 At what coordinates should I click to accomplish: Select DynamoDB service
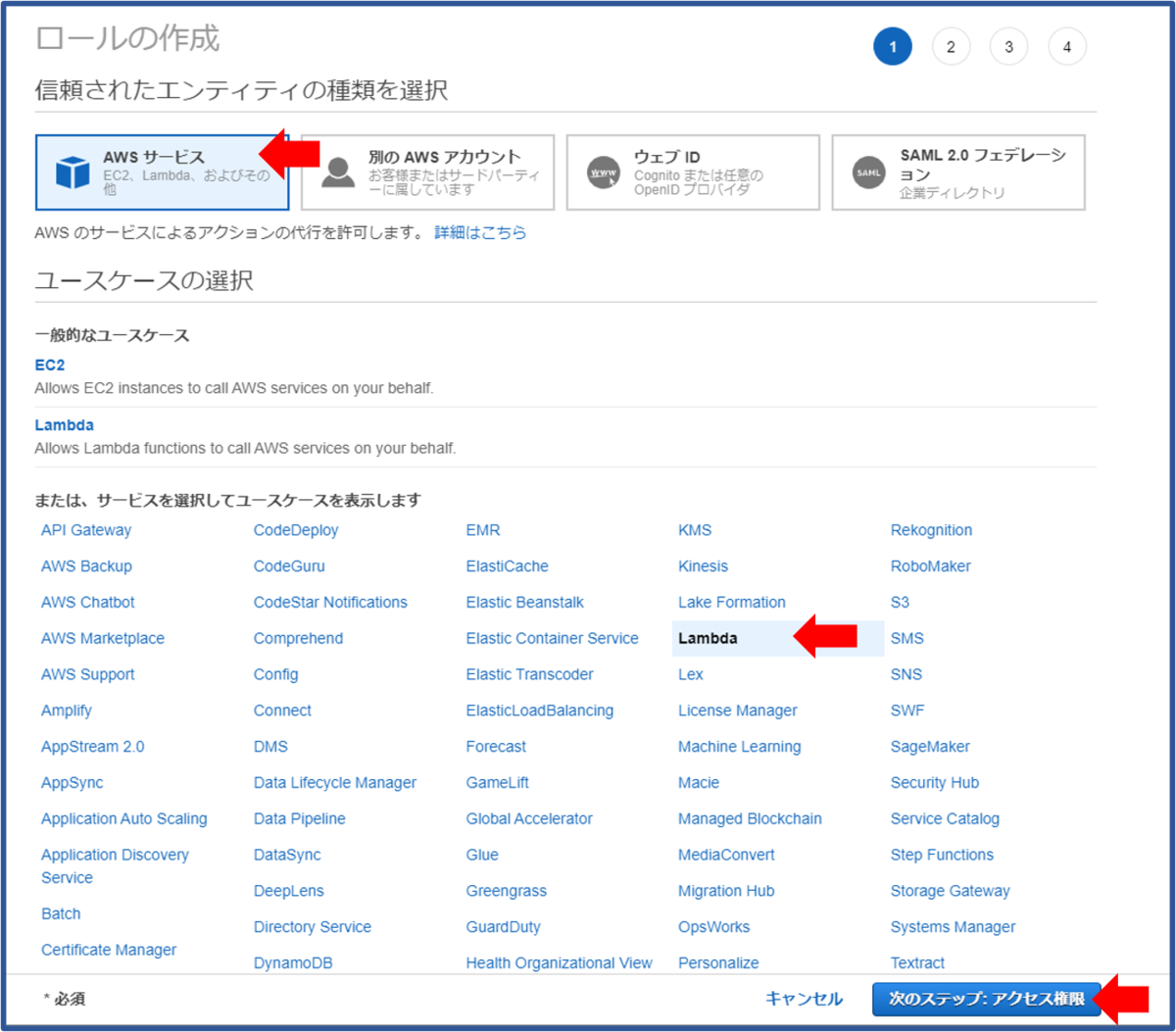[x=293, y=963]
